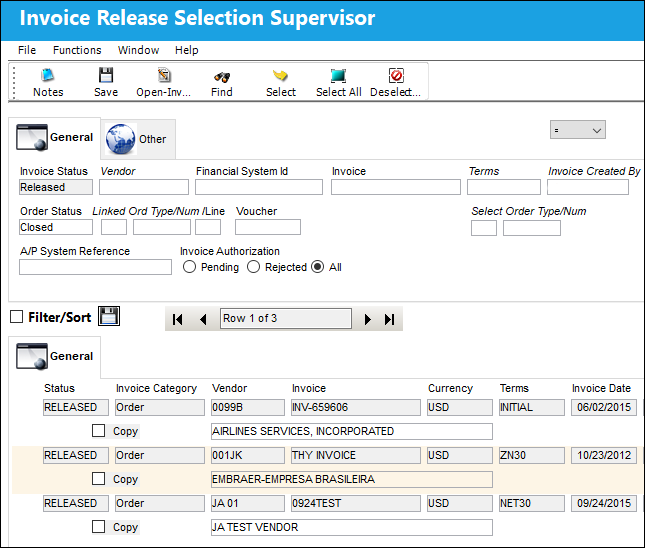Click EMBRAER-EMPRESA BRASILEIRA vendor name
This screenshot has width=645, height=548.
pos(352,479)
